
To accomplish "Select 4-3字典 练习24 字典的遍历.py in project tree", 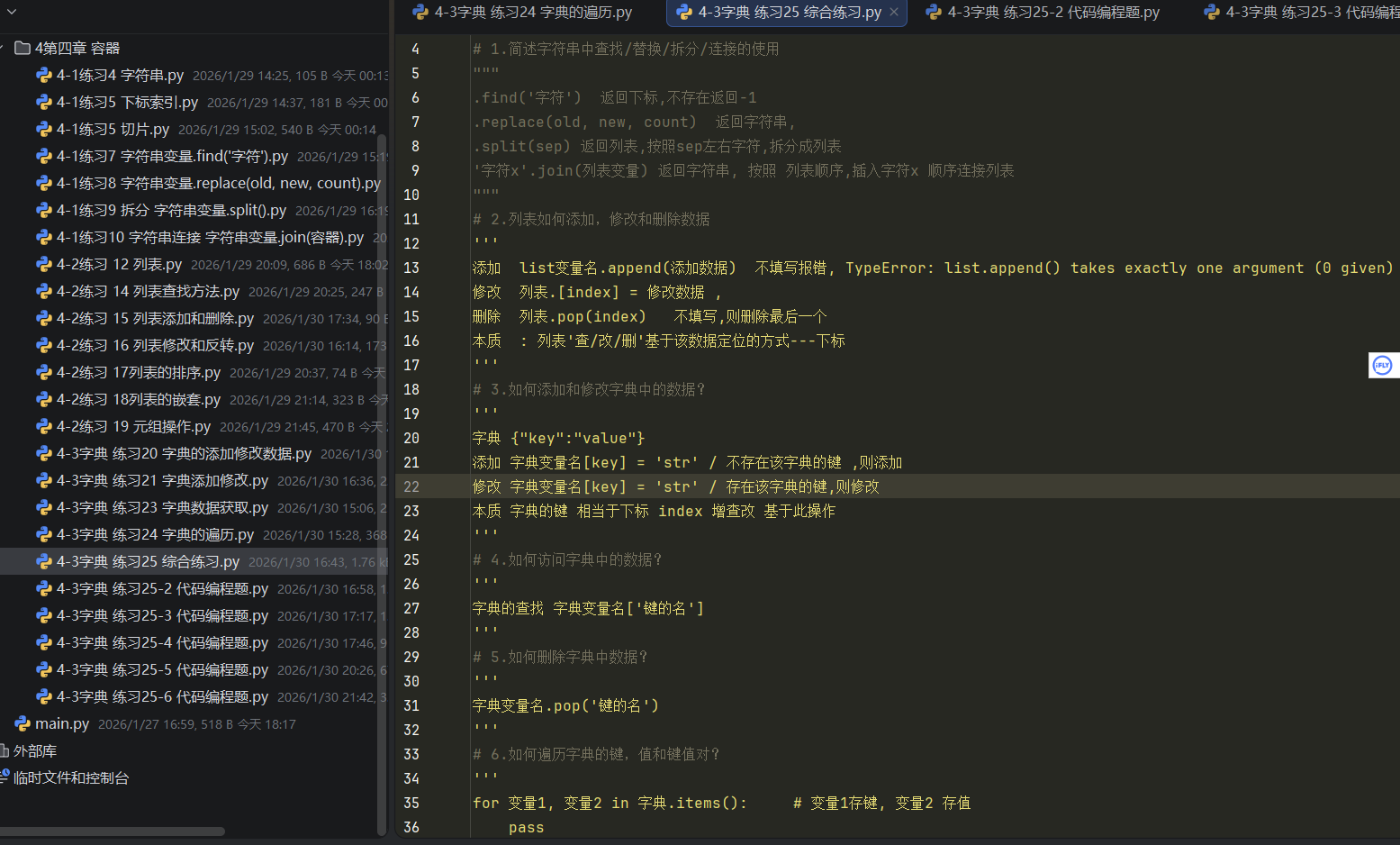I will pos(155,534).
